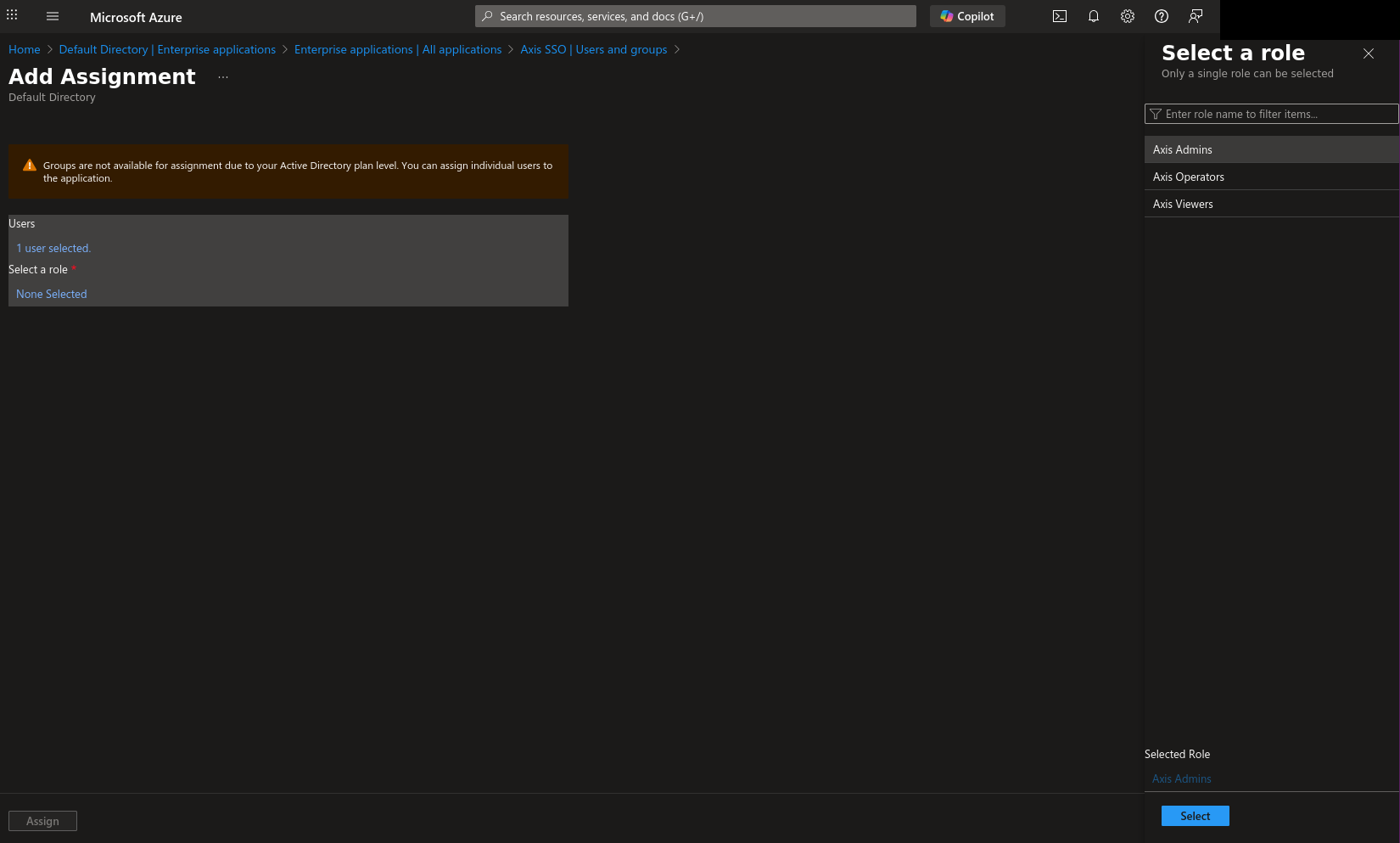This screenshot has width=1400, height=843.
Task: Launch Copilot from the top bar
Action: 966,16
